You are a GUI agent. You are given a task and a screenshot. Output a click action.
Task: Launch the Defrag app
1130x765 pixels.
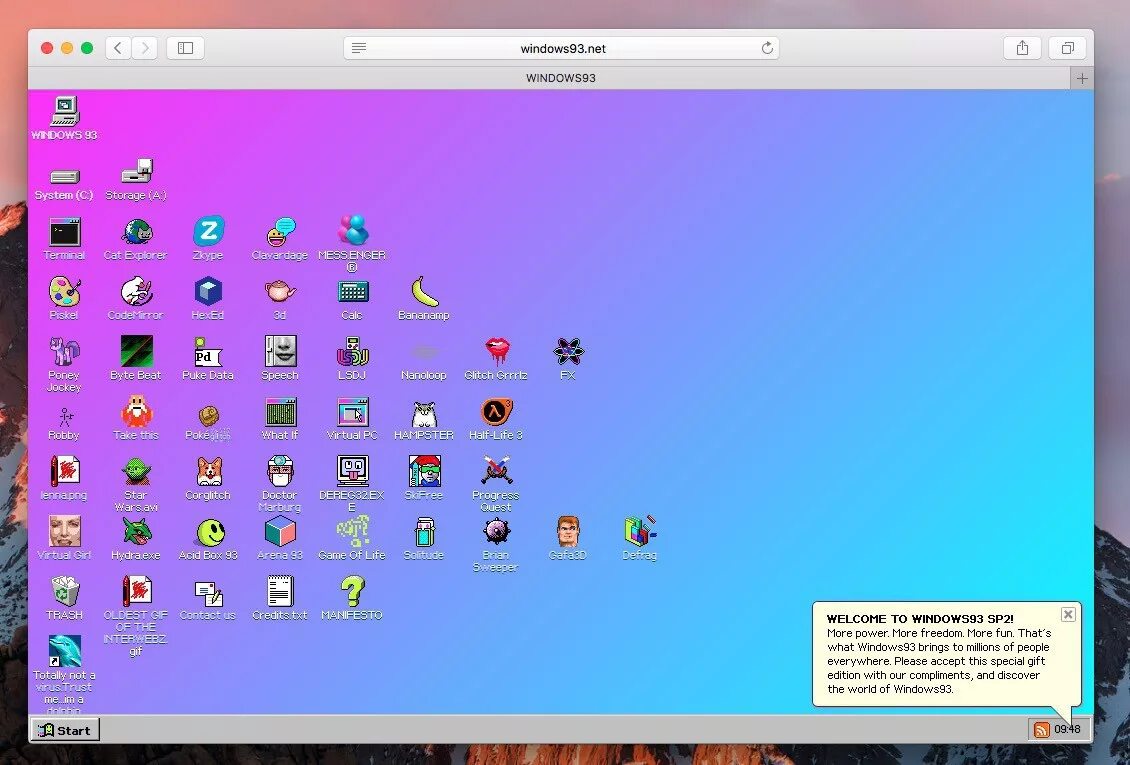click(641, 532)
